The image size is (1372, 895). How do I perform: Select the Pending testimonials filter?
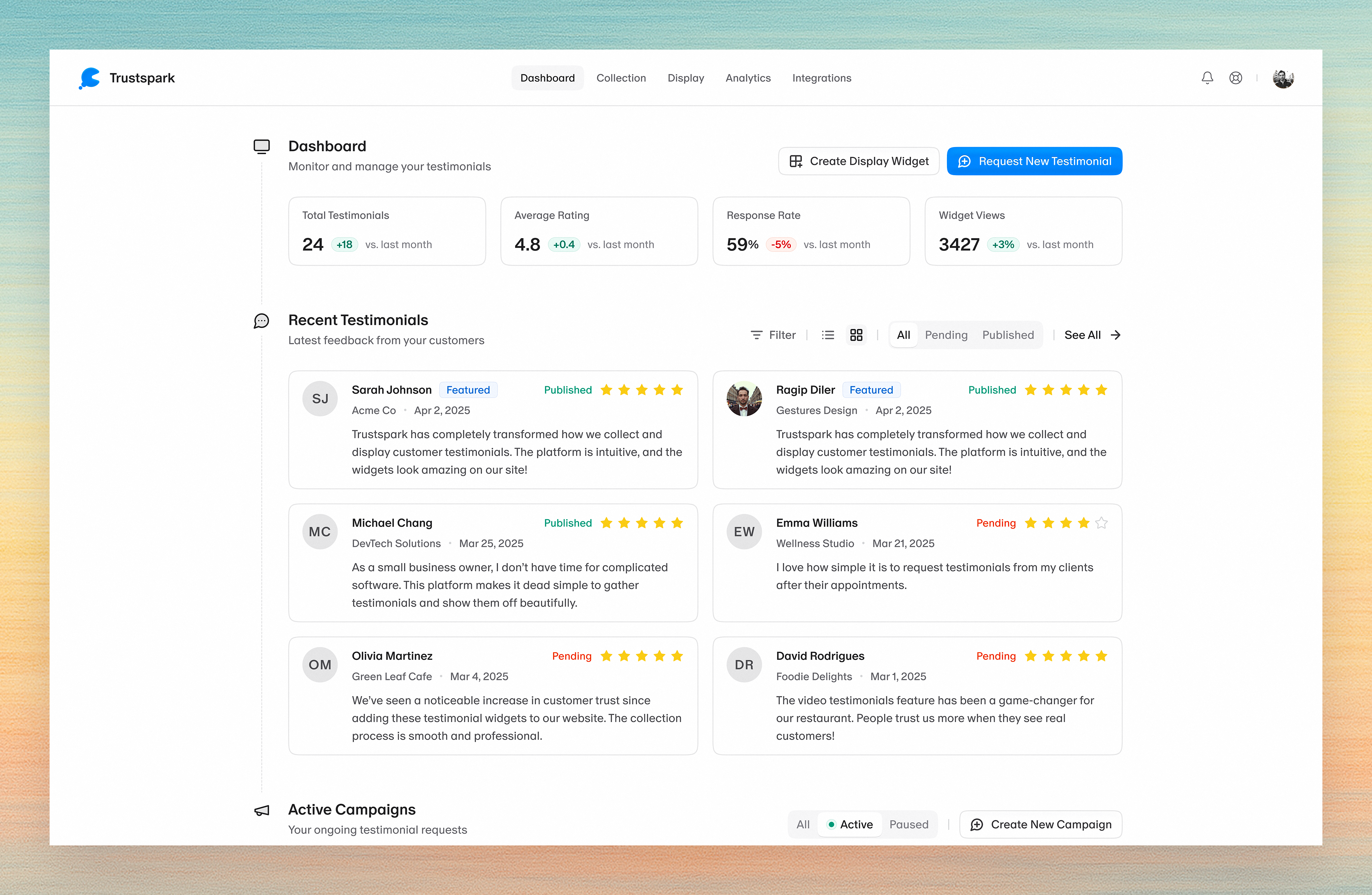coord(946,335)
